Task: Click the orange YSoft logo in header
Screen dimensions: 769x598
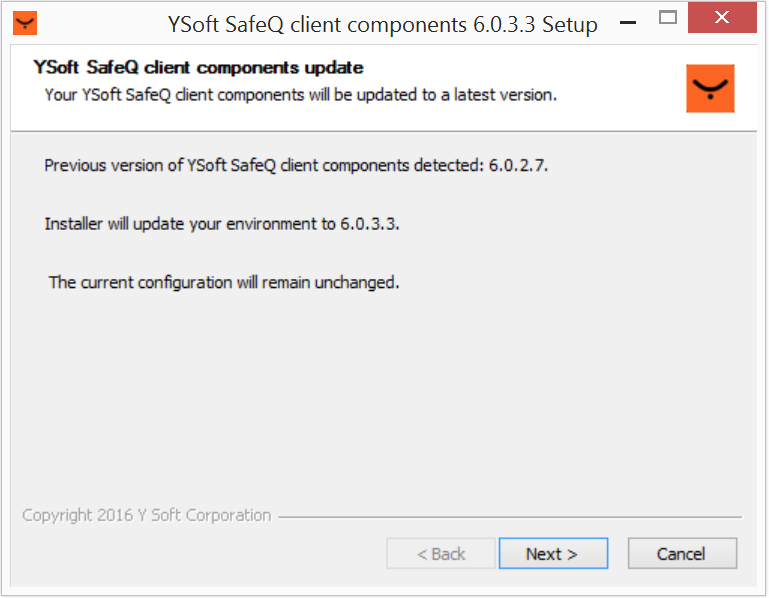Action: [711, 89]
